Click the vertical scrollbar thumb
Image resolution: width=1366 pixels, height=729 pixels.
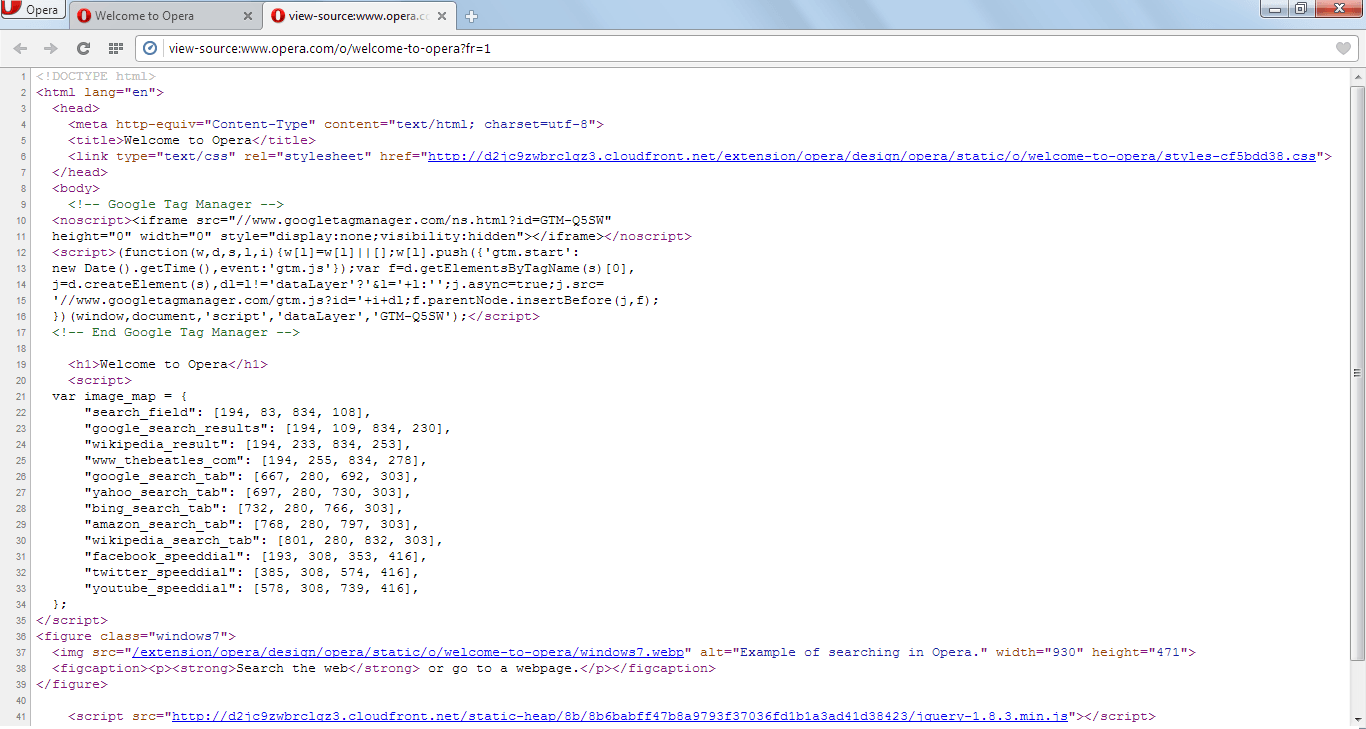(x=1357, y=373)
